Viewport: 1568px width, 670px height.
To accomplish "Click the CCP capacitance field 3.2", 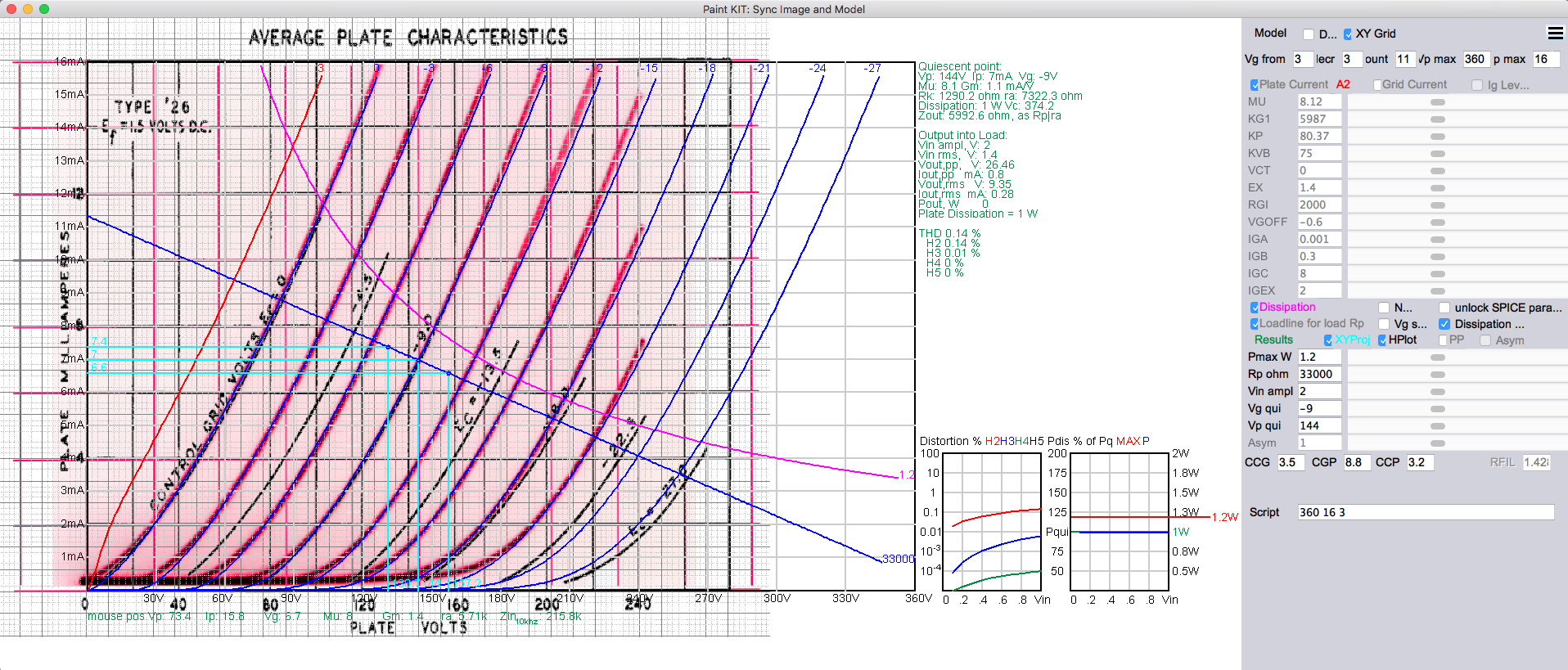I will 1420,462.
